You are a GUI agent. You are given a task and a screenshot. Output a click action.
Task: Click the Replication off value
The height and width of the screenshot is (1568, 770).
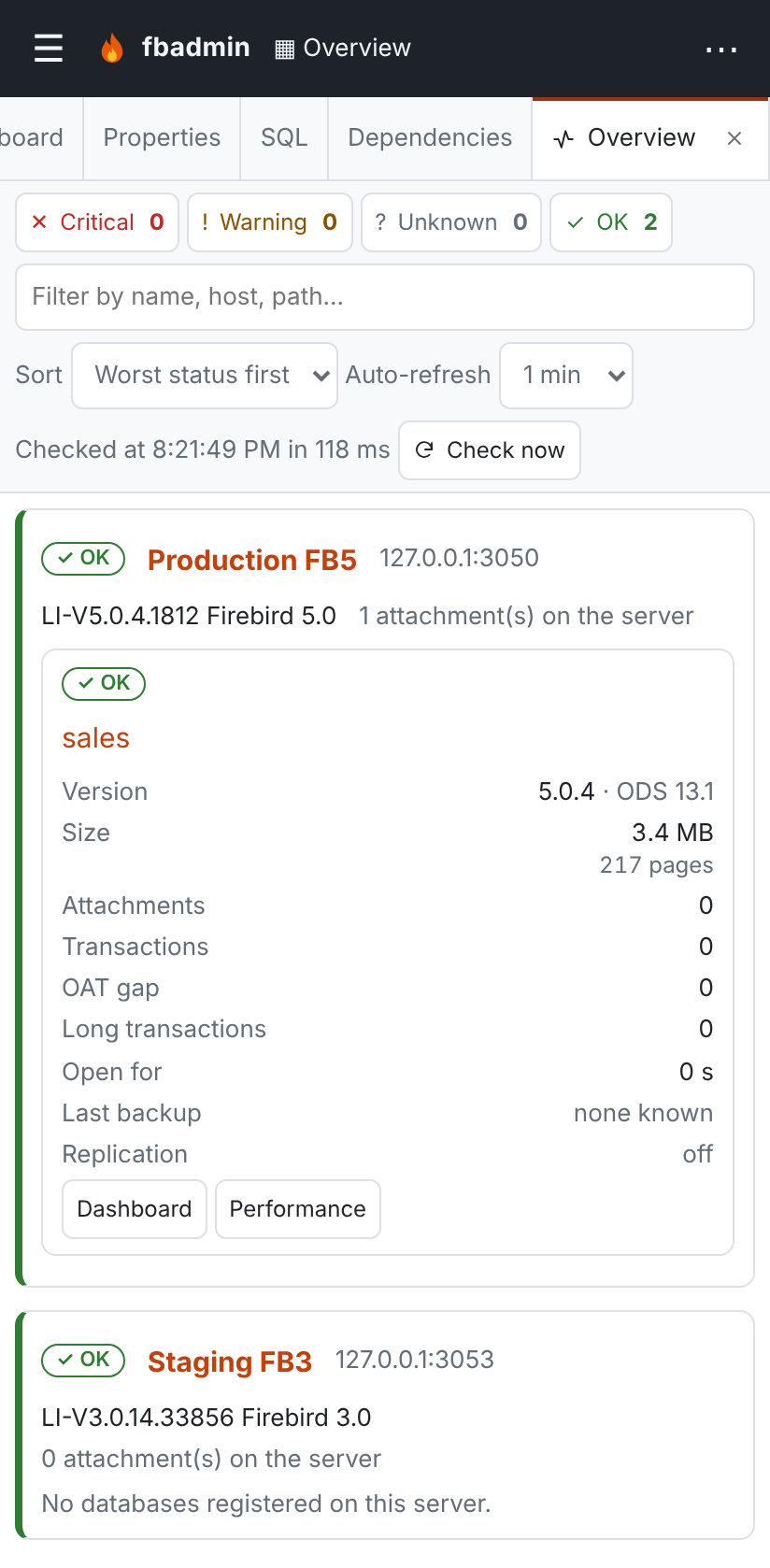pyautogui.click(x=698, y=1154)
